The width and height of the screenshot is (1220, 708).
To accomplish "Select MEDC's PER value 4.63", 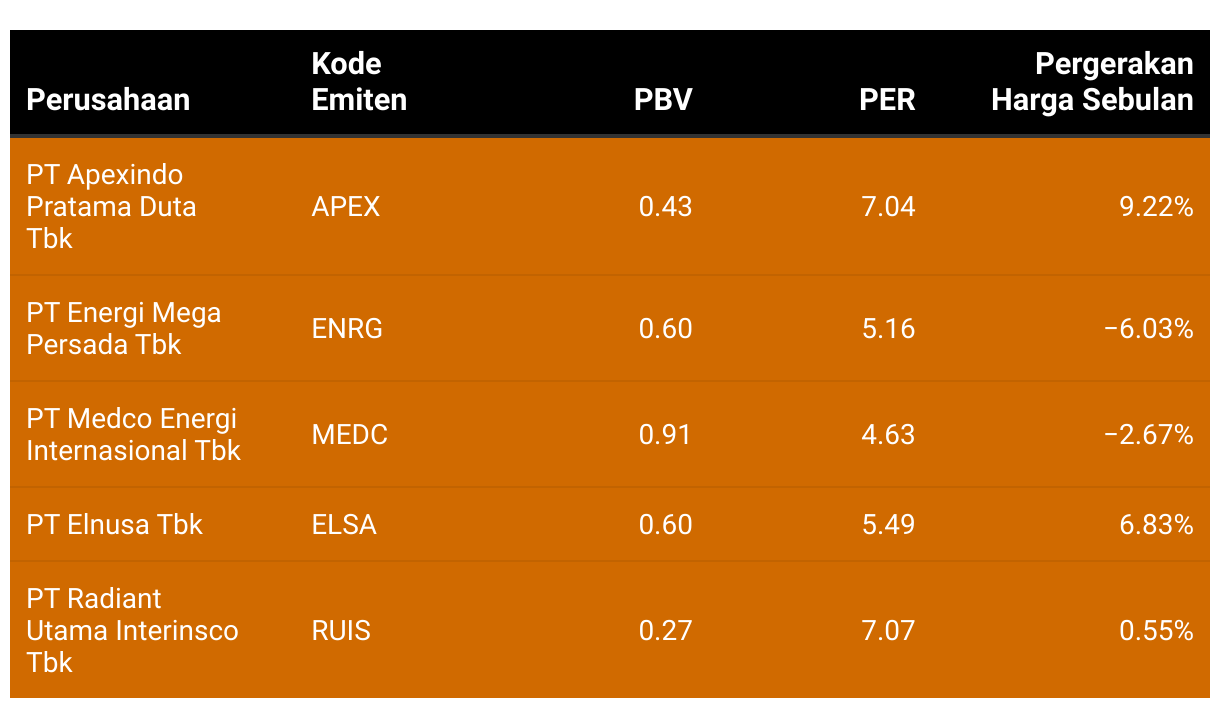I will click(x=888, y=435).
